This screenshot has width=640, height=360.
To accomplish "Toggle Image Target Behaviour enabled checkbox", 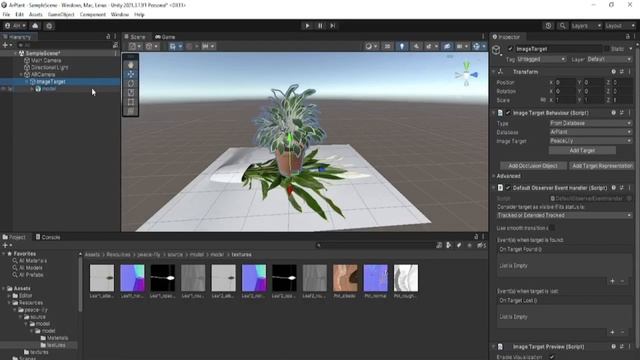I will (x=508, y=113).
